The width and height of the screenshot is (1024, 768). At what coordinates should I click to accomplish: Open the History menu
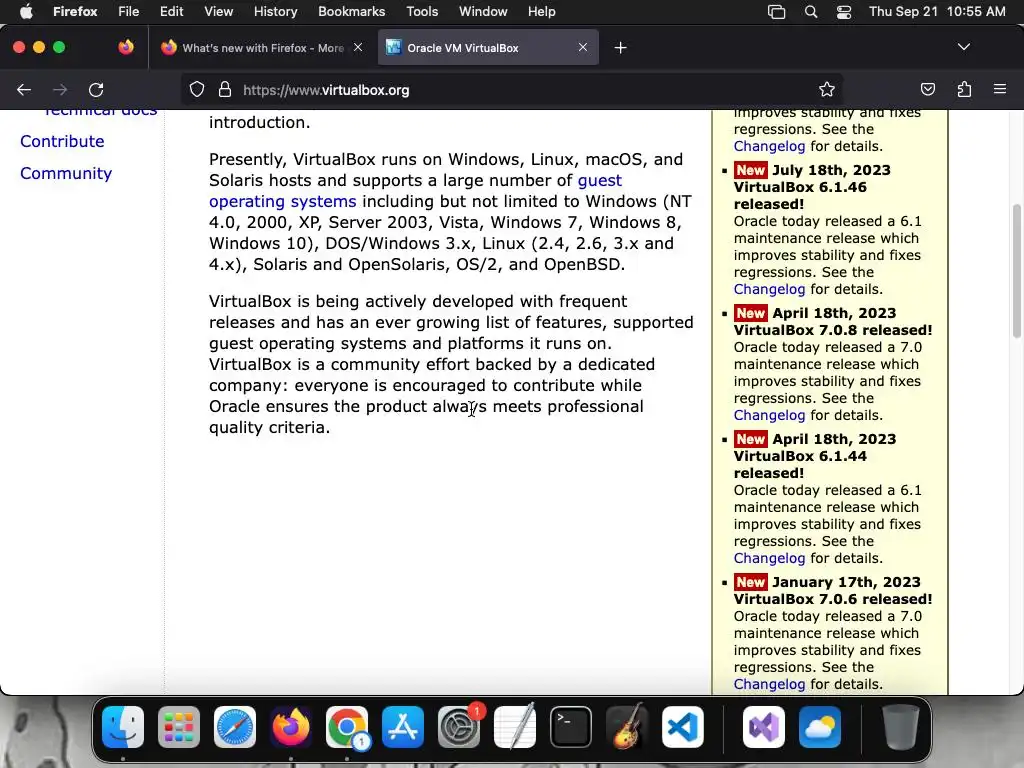(x=275, y=12)
